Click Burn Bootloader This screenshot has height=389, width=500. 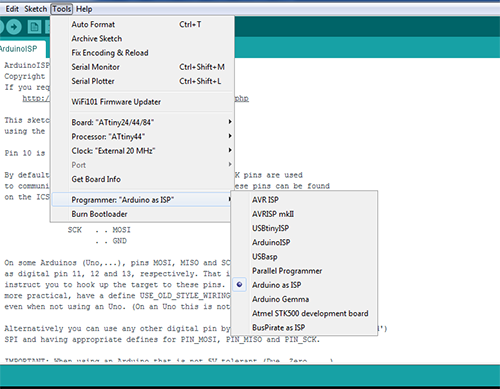tap(141, 214)
